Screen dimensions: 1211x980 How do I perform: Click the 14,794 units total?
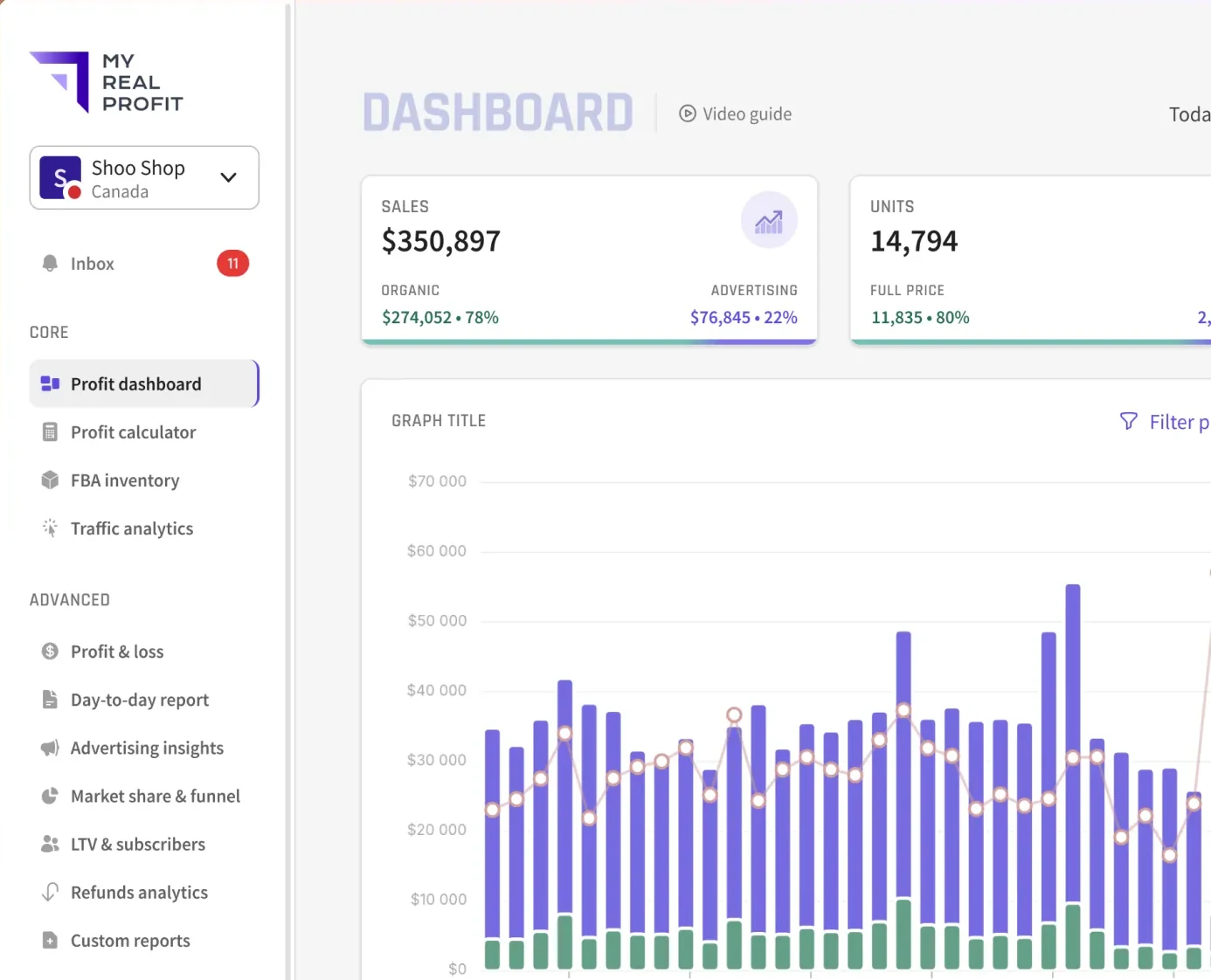tap(914, 241)
